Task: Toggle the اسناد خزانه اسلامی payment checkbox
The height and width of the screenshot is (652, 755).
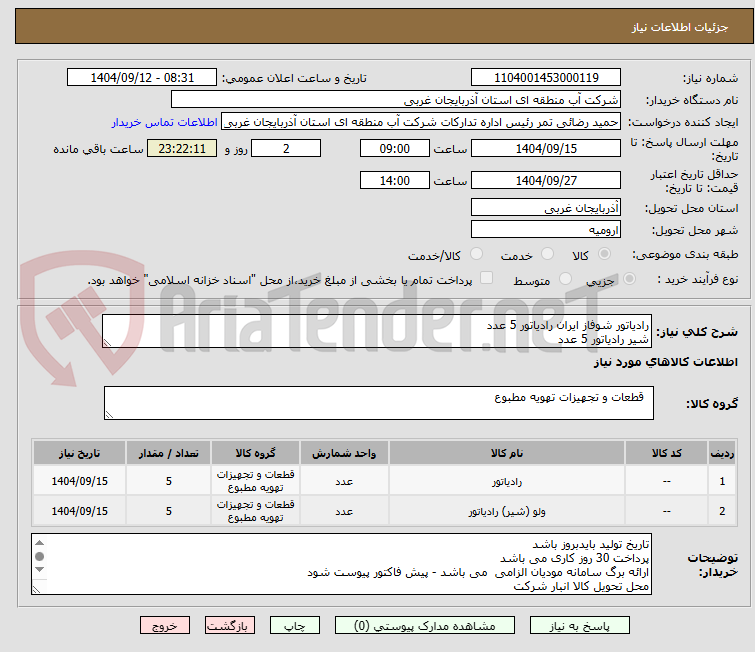Action: point(487,278)
